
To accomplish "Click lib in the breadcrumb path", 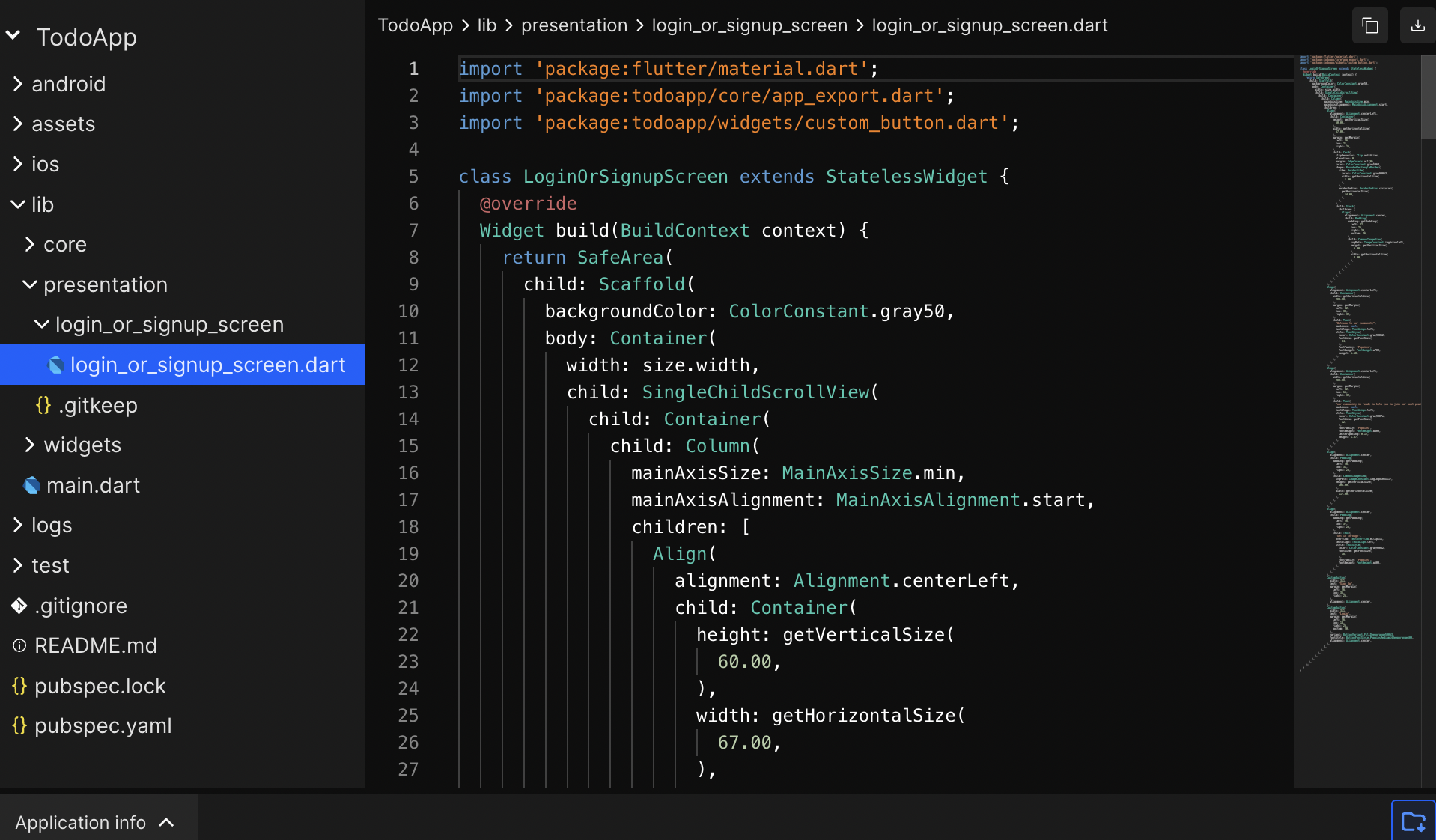I will tap(487, 25).
